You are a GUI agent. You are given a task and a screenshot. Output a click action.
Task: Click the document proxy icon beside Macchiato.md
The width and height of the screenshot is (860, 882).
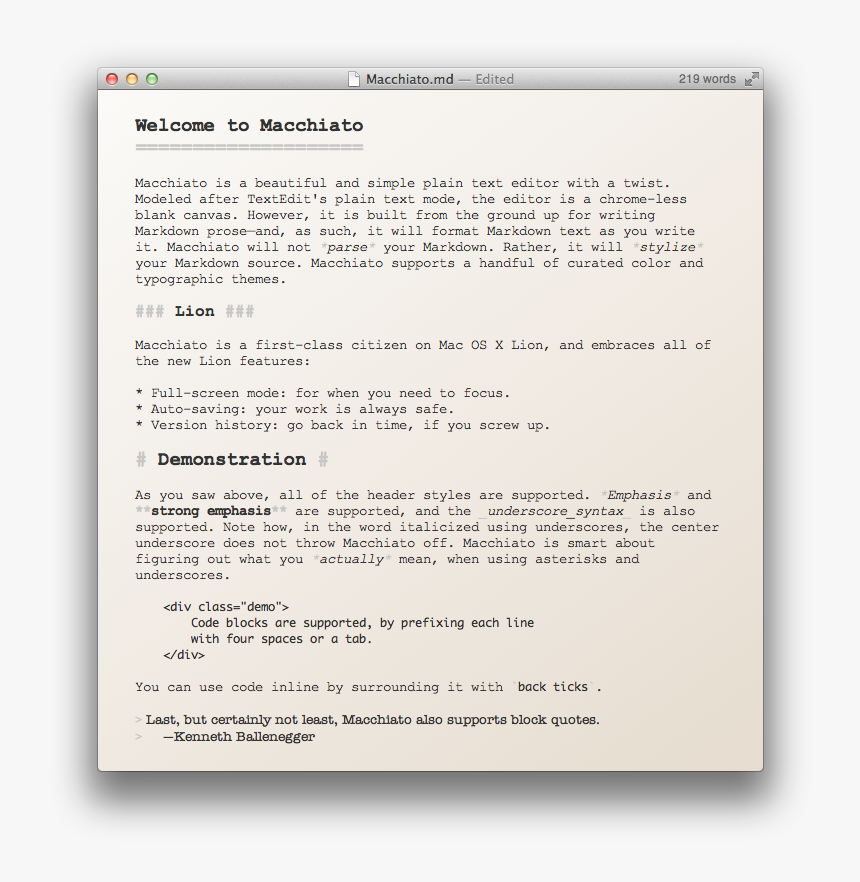point(354,79)
